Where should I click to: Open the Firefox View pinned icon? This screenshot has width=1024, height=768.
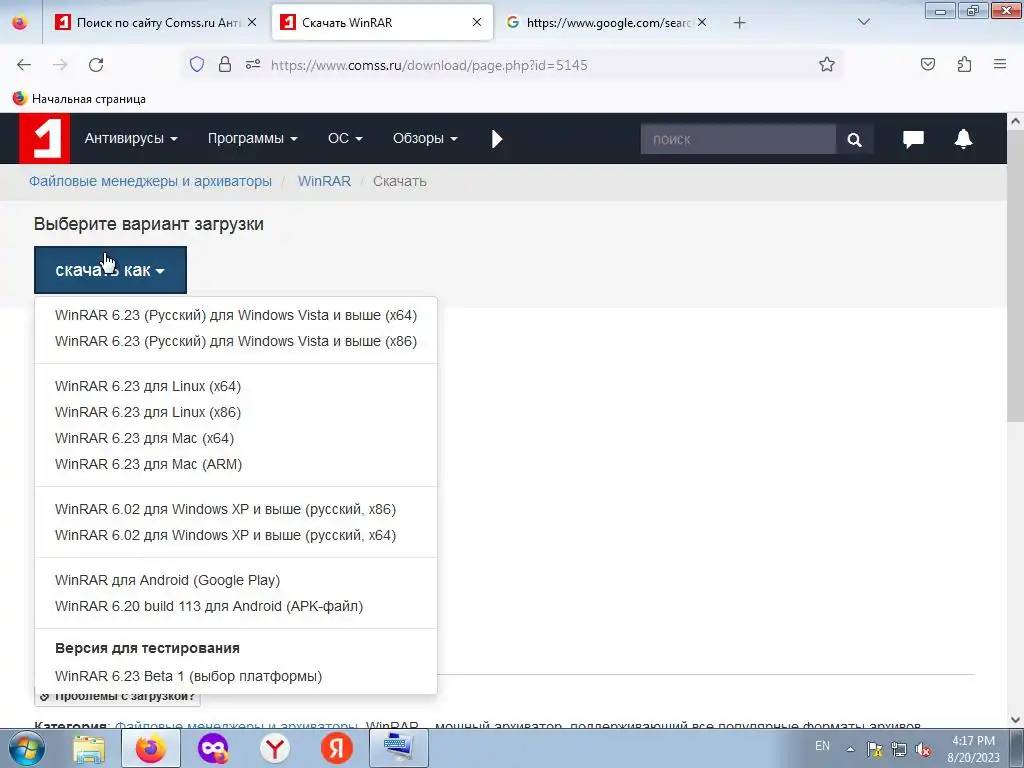tap(20, 23)
